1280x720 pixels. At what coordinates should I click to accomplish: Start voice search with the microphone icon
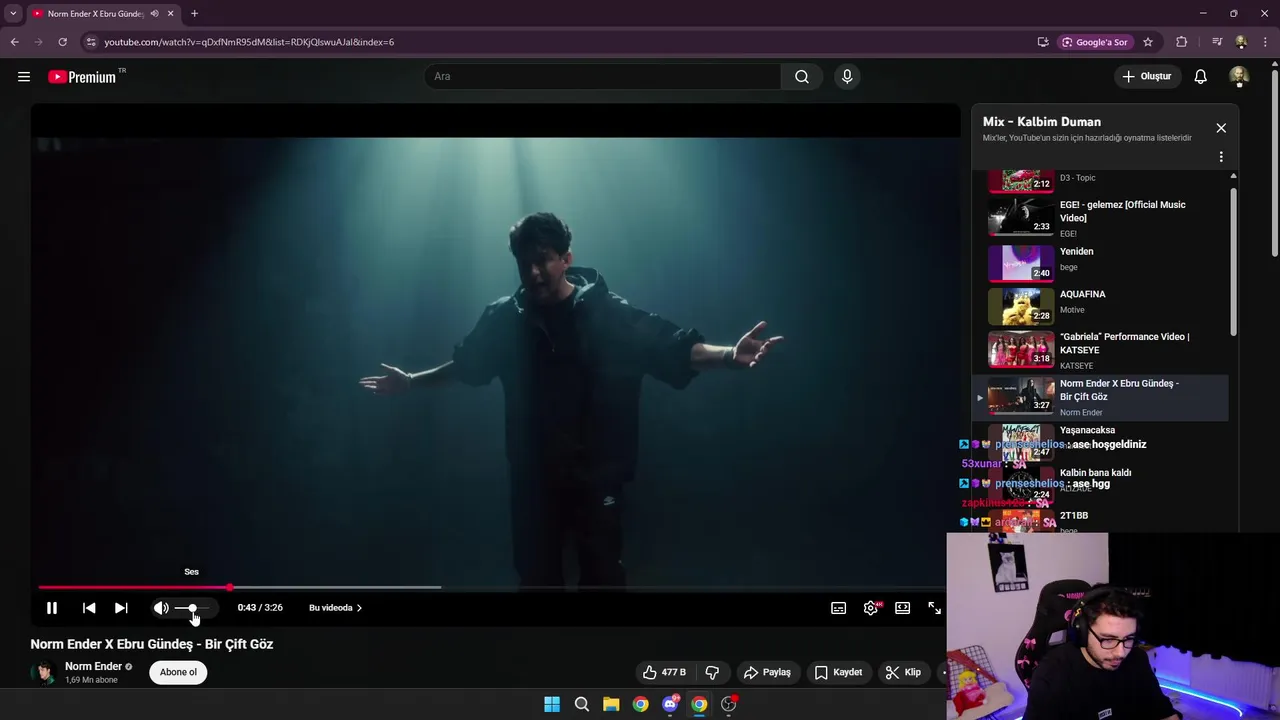(x=847, y=76)
